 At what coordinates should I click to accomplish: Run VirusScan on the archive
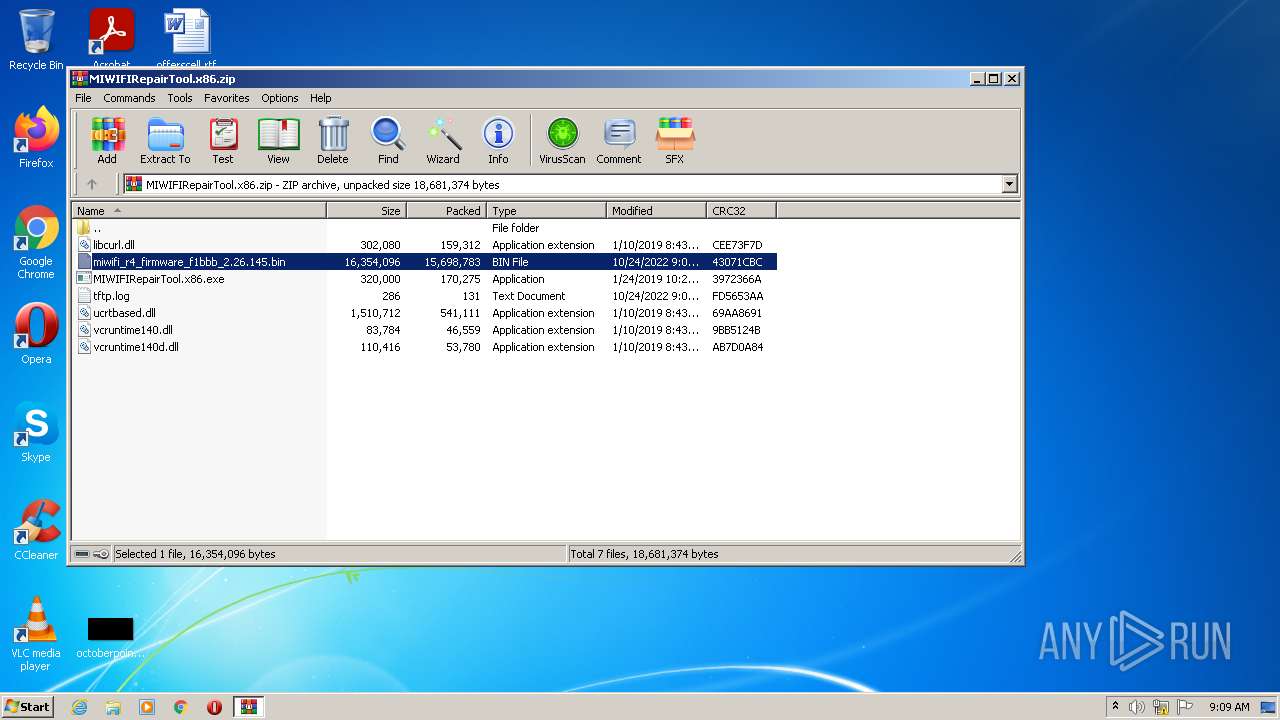(562, 140)
